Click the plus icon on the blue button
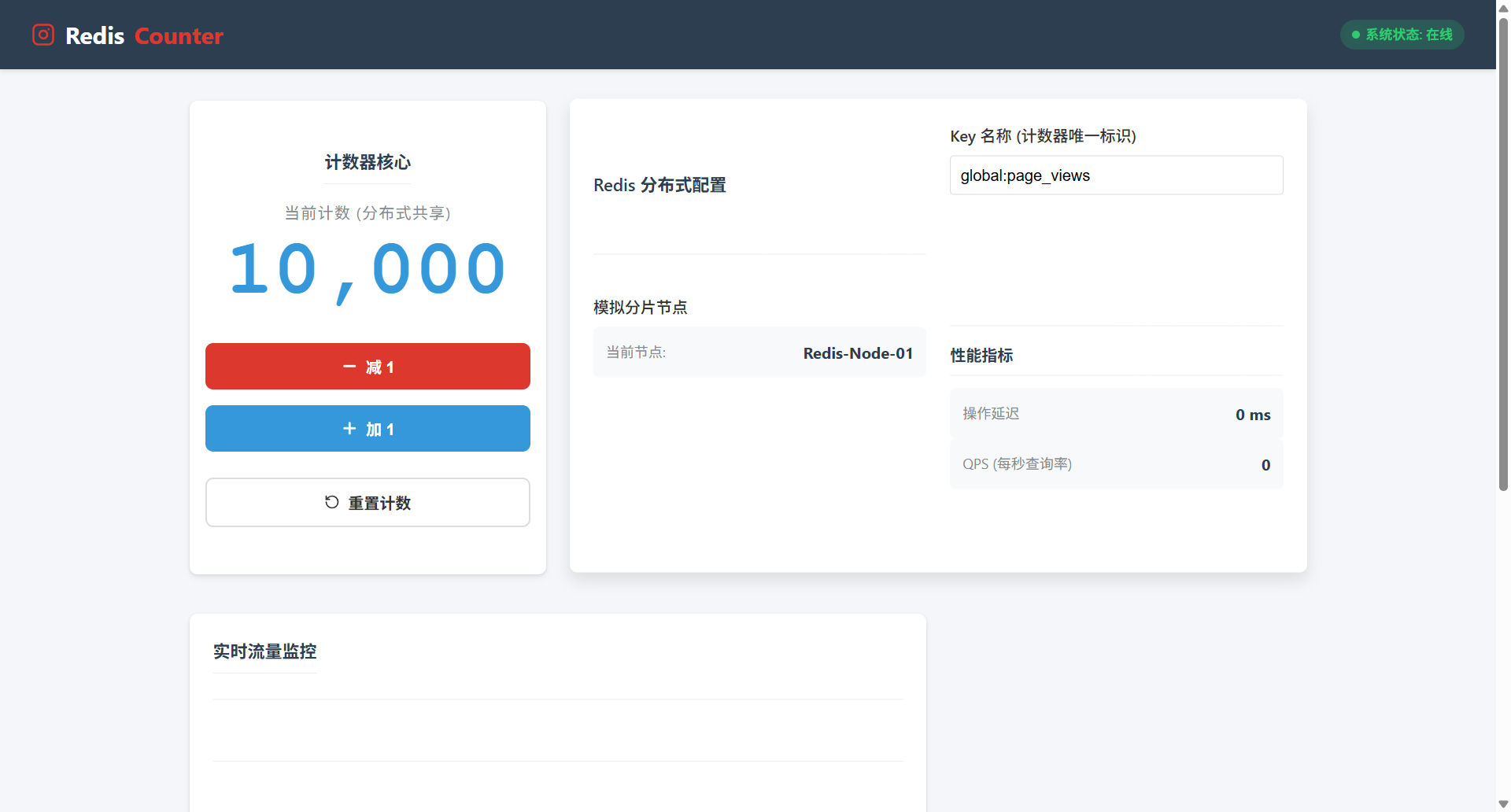The height and width of the screenshot is (812, 1511). click(x=349, y=429)
